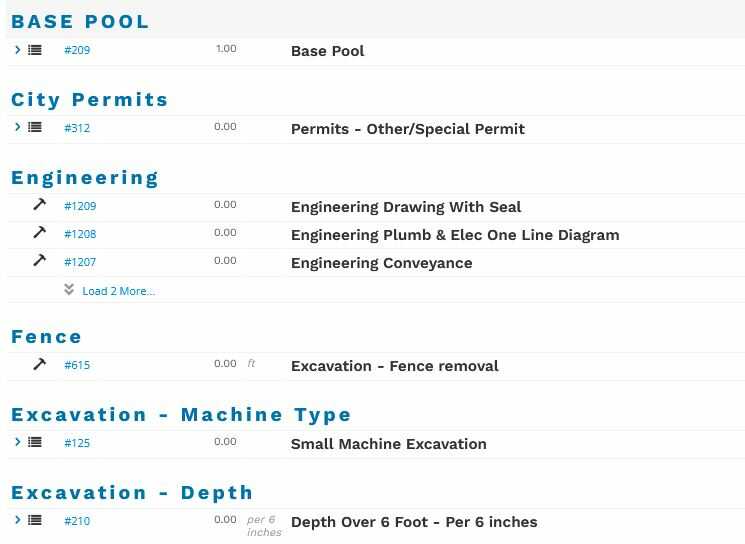Click the list icon beside item #209
The image size is (745, 544).
35,50
